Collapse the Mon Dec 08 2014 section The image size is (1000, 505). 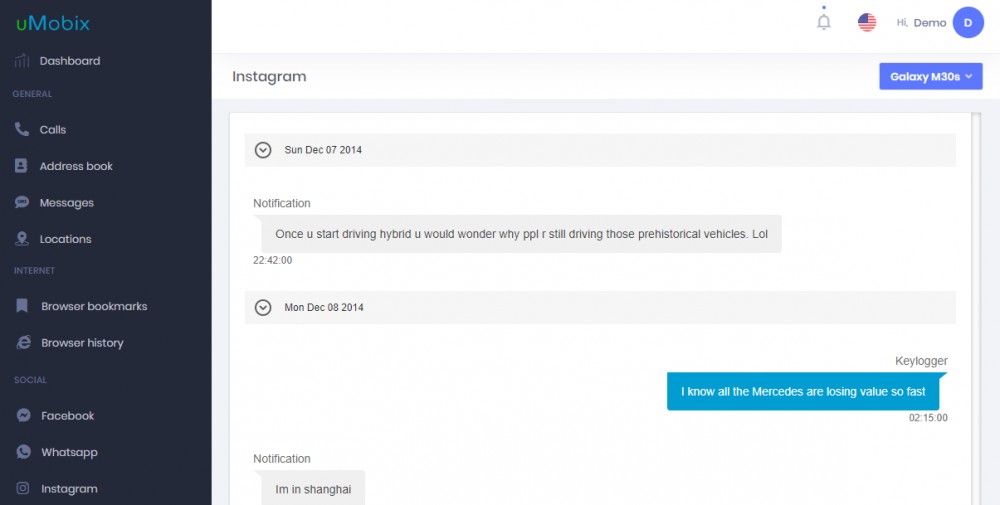click(x=263, y=307)
